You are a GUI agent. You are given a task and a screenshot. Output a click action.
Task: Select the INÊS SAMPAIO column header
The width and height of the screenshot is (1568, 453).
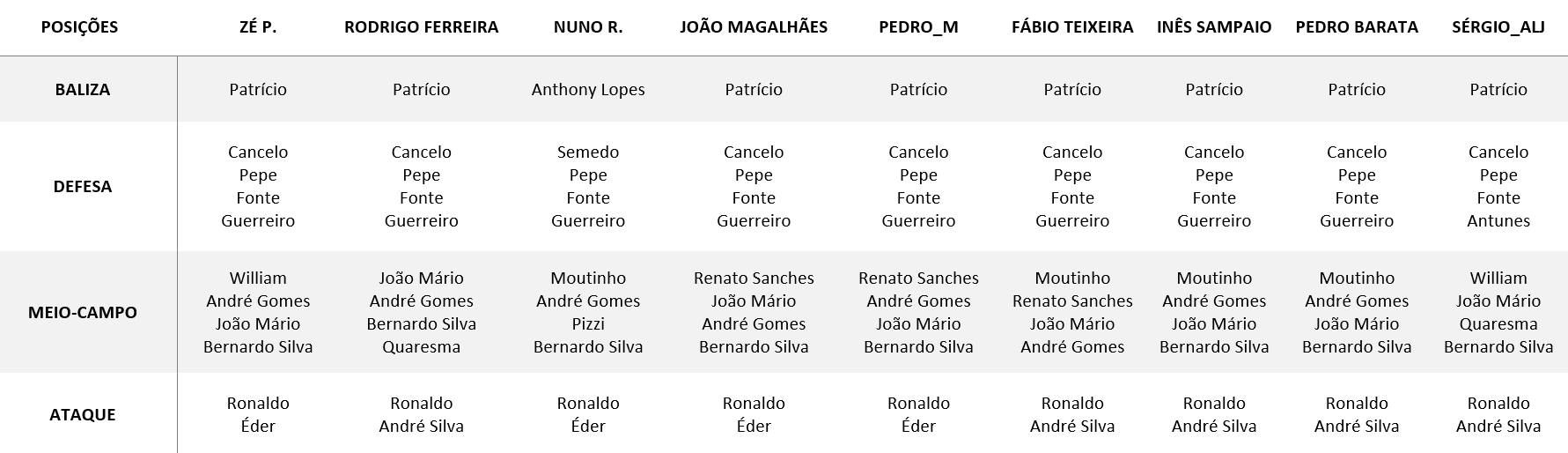(1214, 27)
